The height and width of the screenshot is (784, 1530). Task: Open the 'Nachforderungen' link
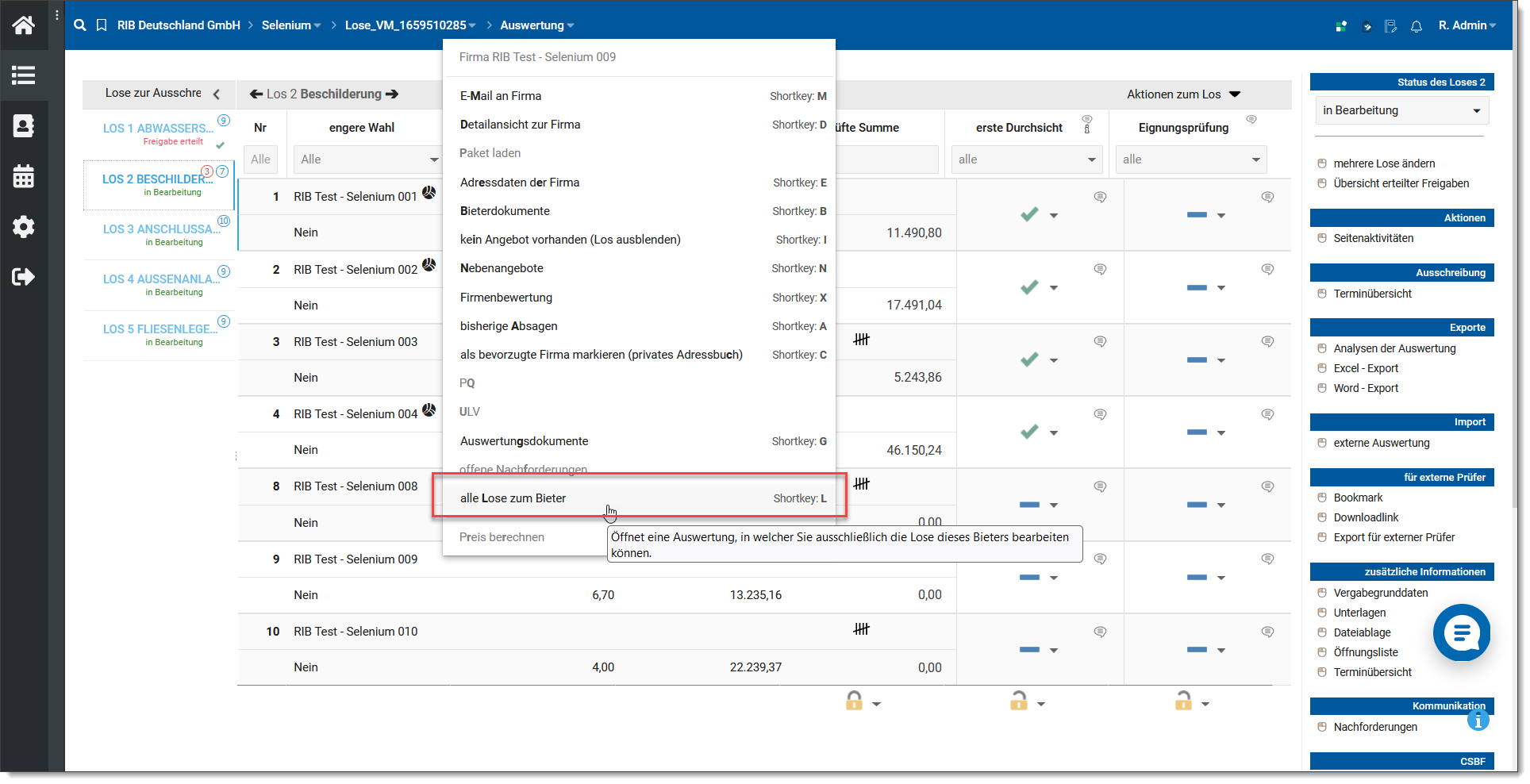point(1375,727)
